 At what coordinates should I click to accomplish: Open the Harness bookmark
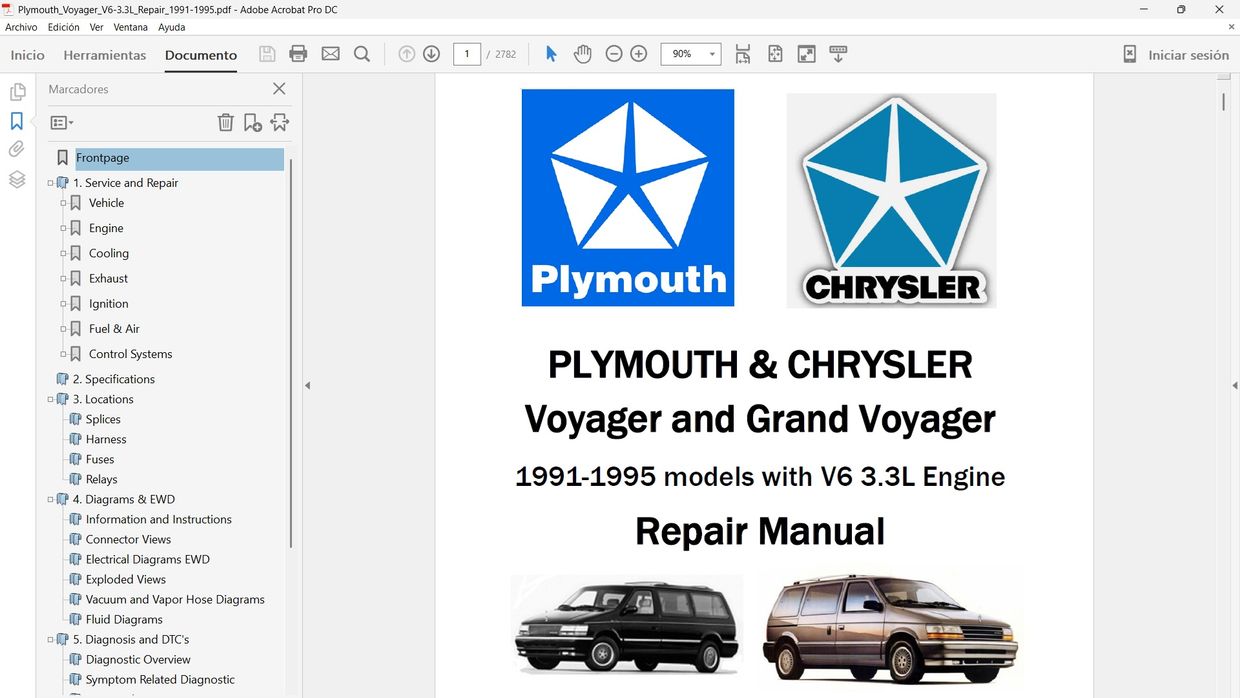[x=106, y=439]
